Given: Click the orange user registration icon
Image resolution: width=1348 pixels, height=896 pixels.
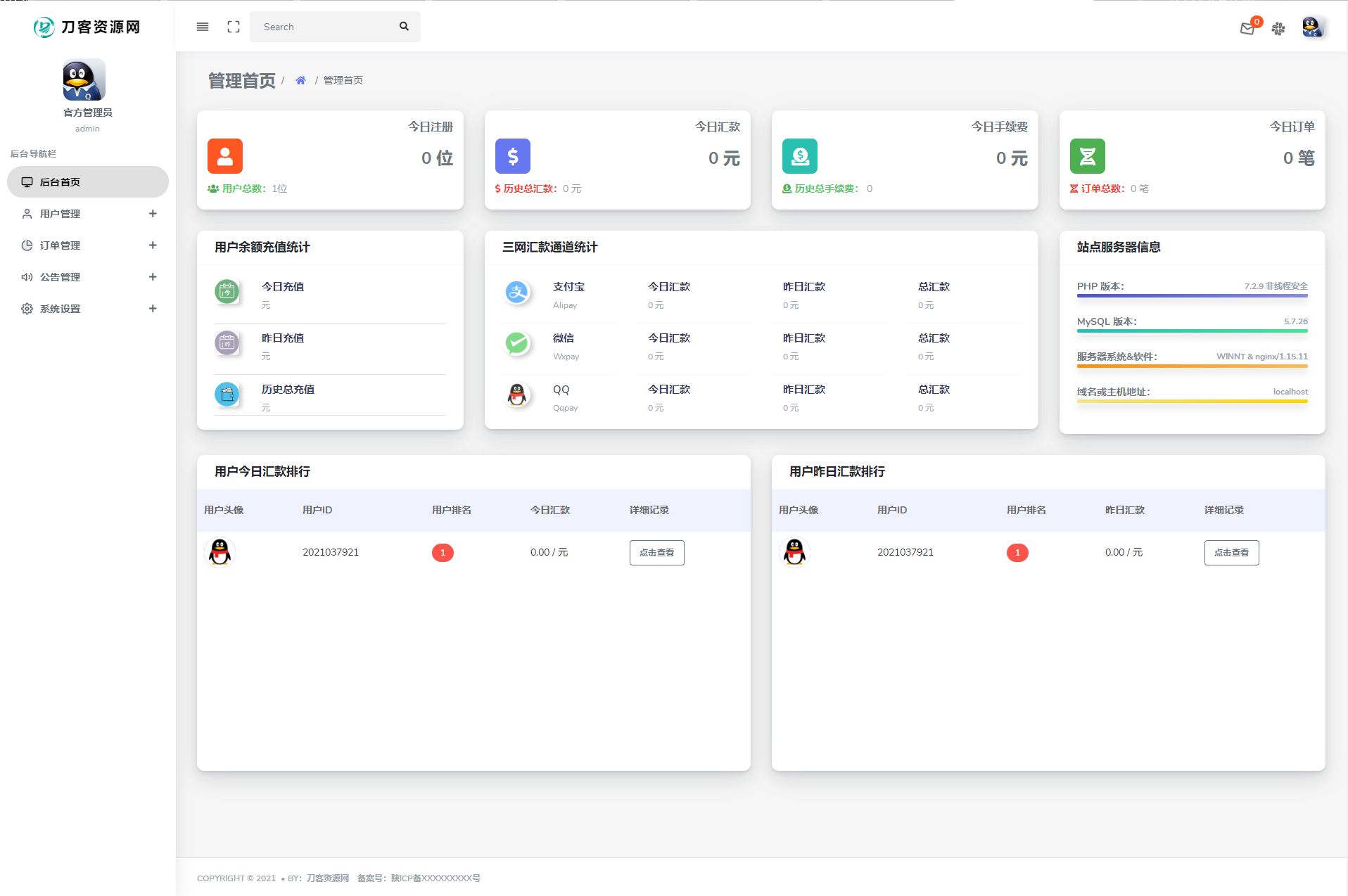Looking at the screenshot, I should 225,156.
